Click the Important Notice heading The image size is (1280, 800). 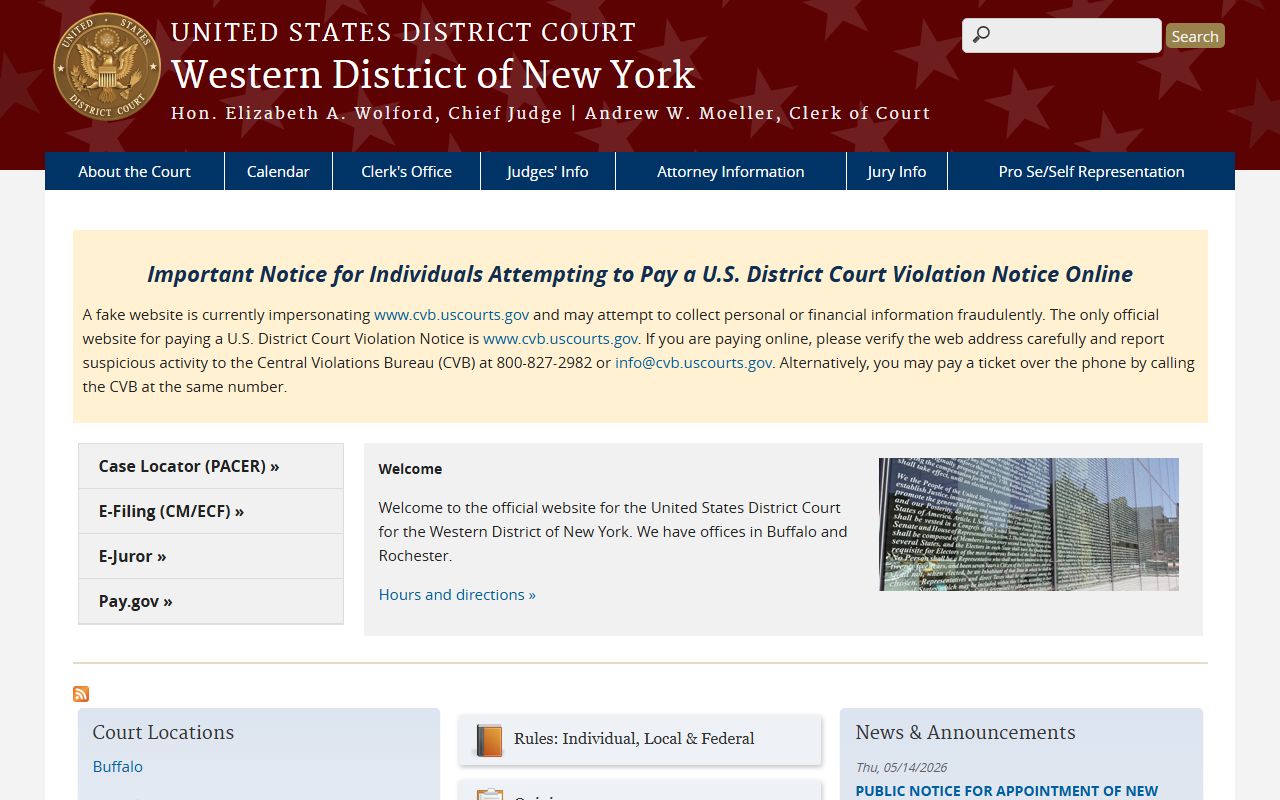pyautogui.click(x=640, y=274)
